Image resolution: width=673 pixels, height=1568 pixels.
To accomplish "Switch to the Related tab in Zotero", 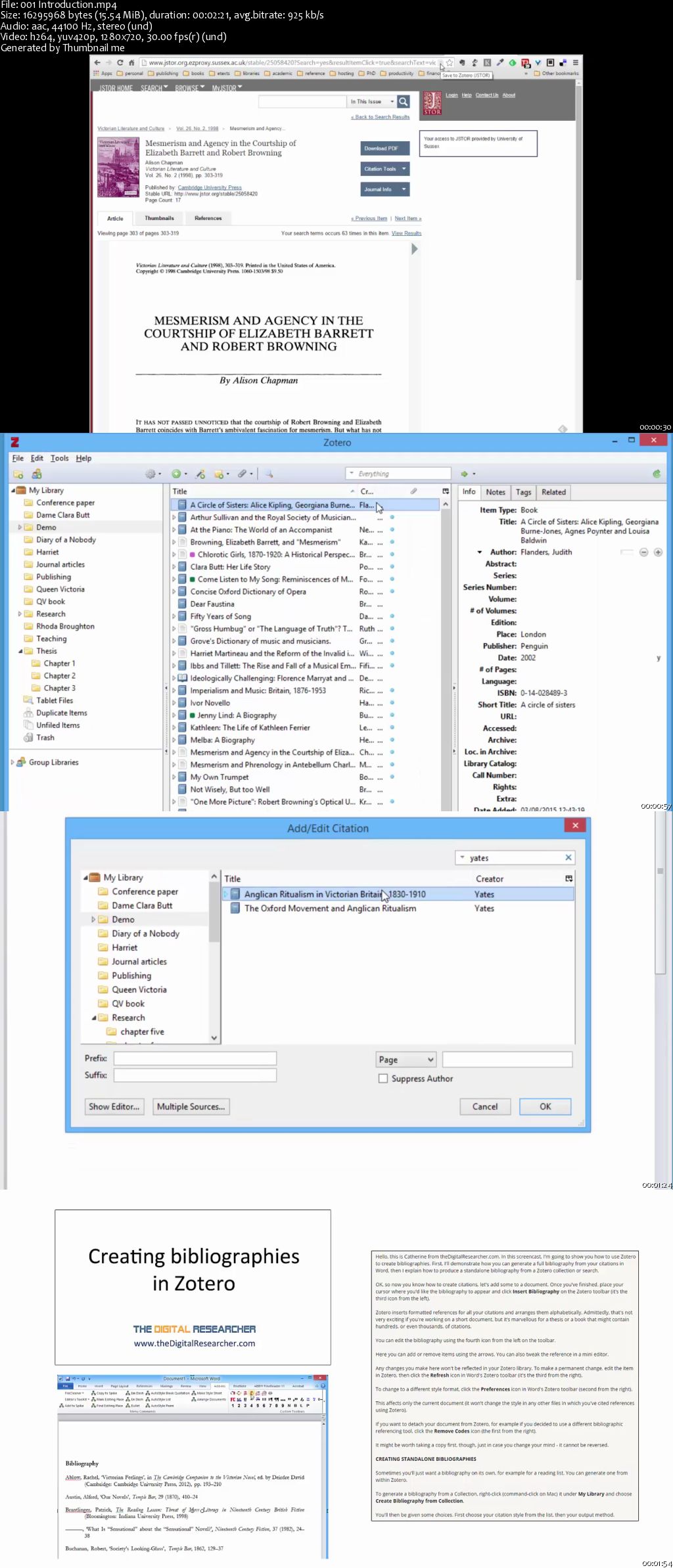I will pyautogui.click(x=553, y=492).
